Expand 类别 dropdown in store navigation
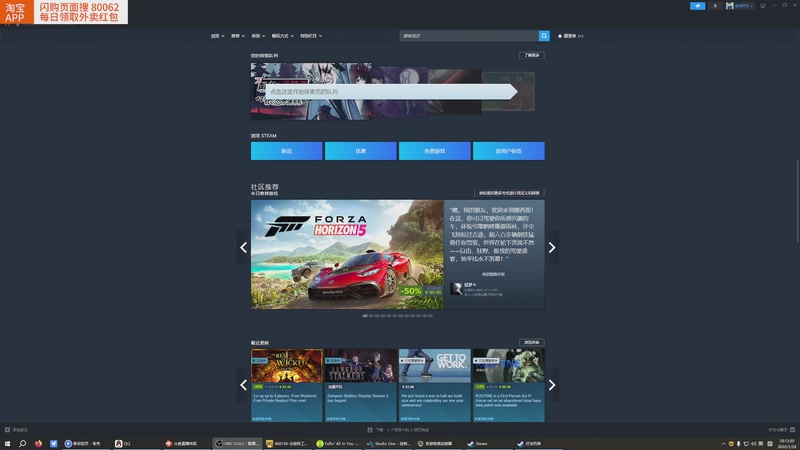The height and width of the screenshot is (450, 800). click(258, 36)
